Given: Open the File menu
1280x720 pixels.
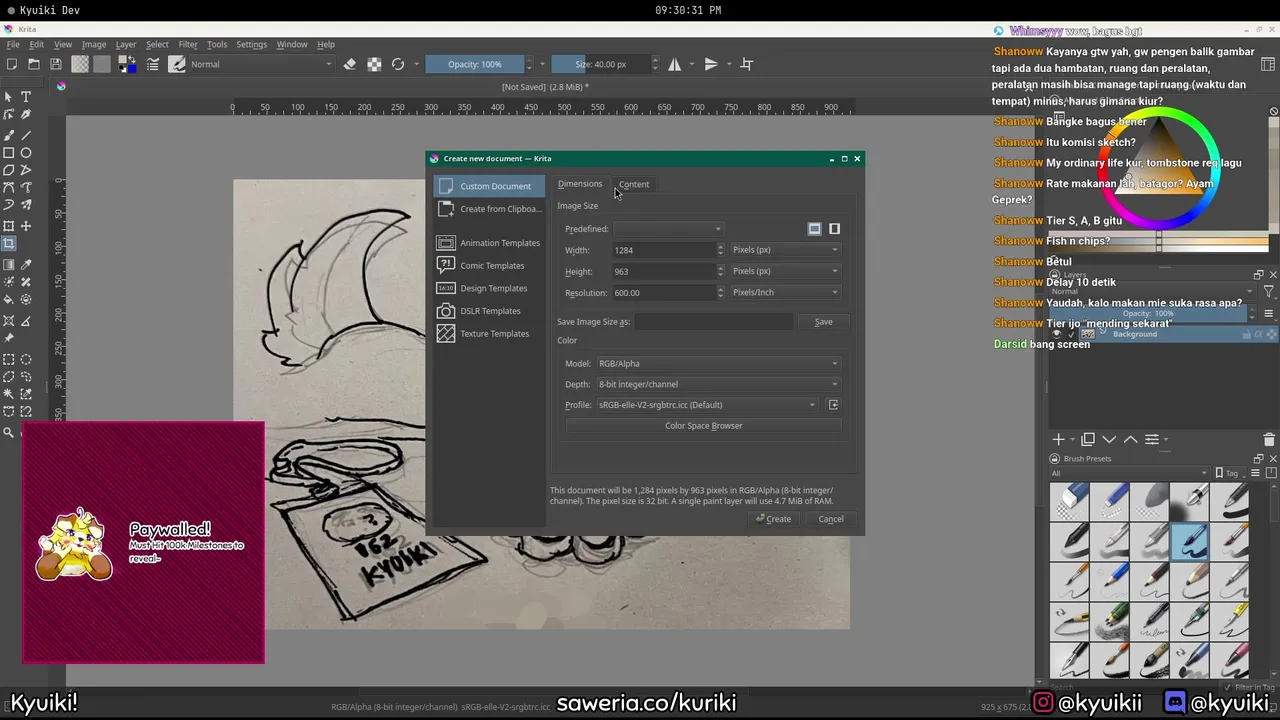Looking at the screenshot, I should click(13, 44).
